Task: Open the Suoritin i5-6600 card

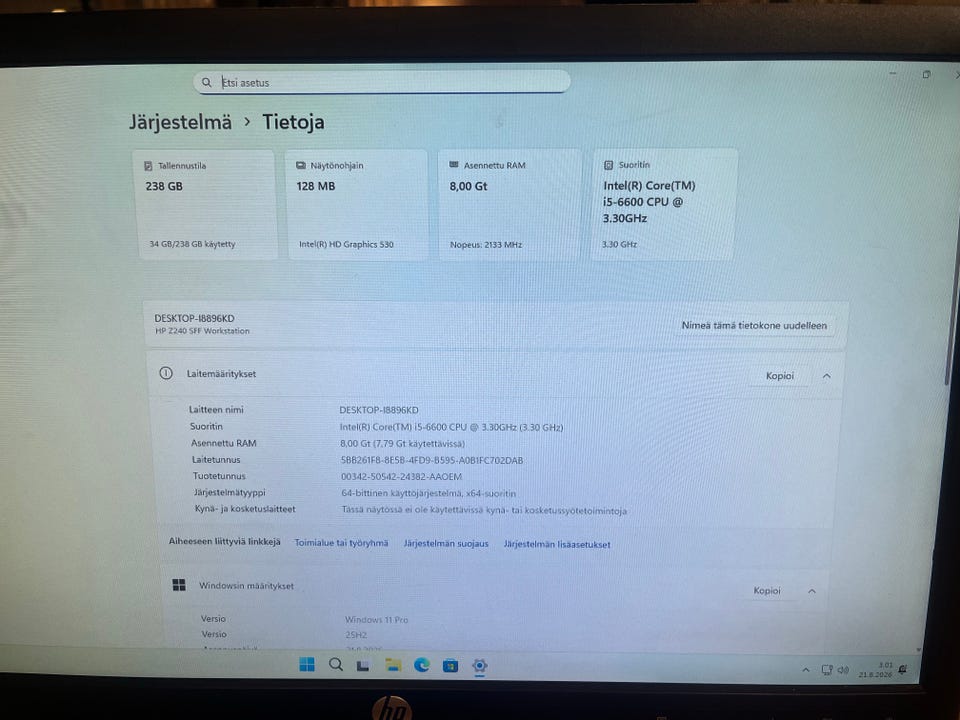Action: 664,204
